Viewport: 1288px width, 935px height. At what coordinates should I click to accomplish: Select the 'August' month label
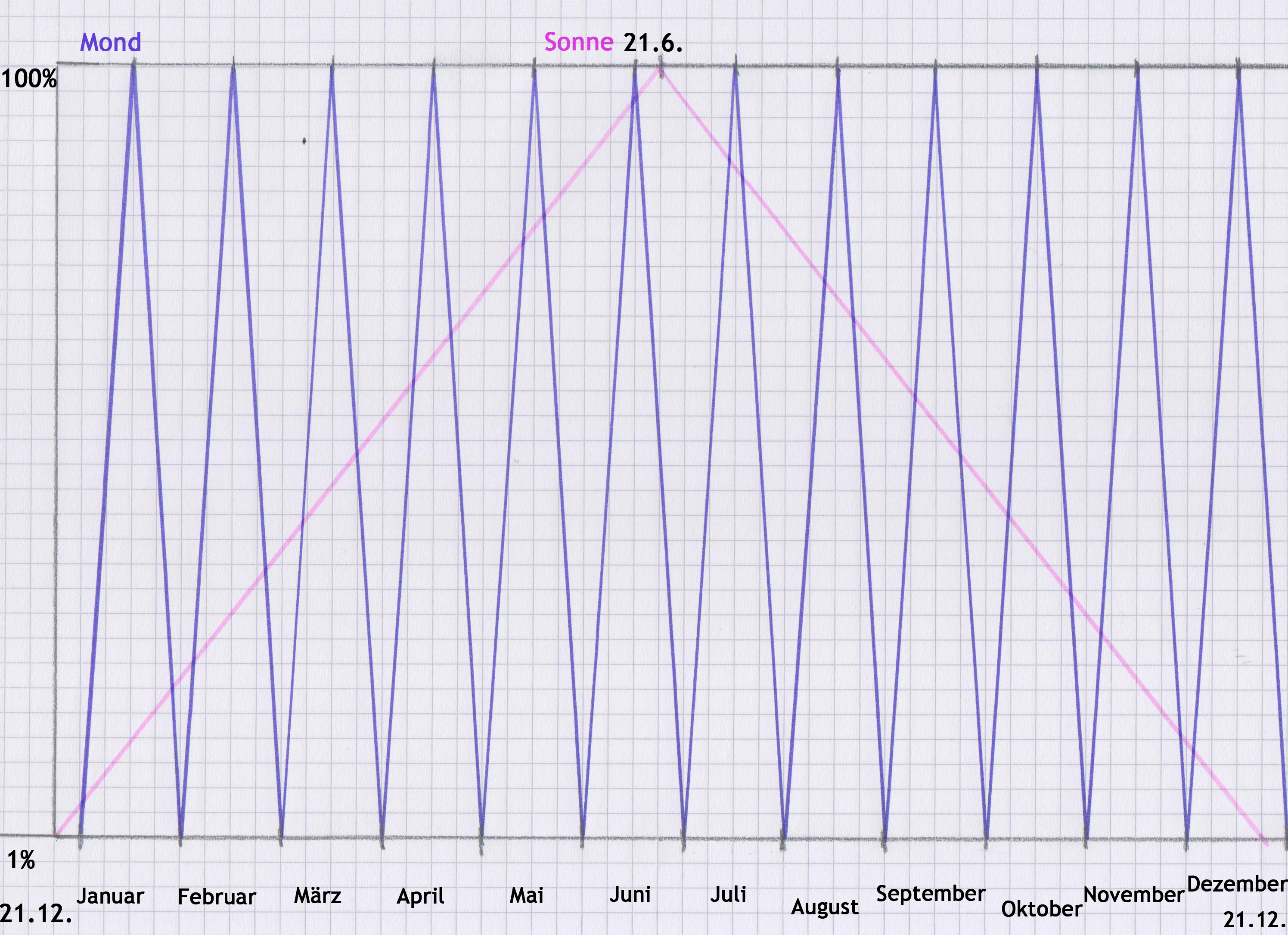tap(825, 907)
